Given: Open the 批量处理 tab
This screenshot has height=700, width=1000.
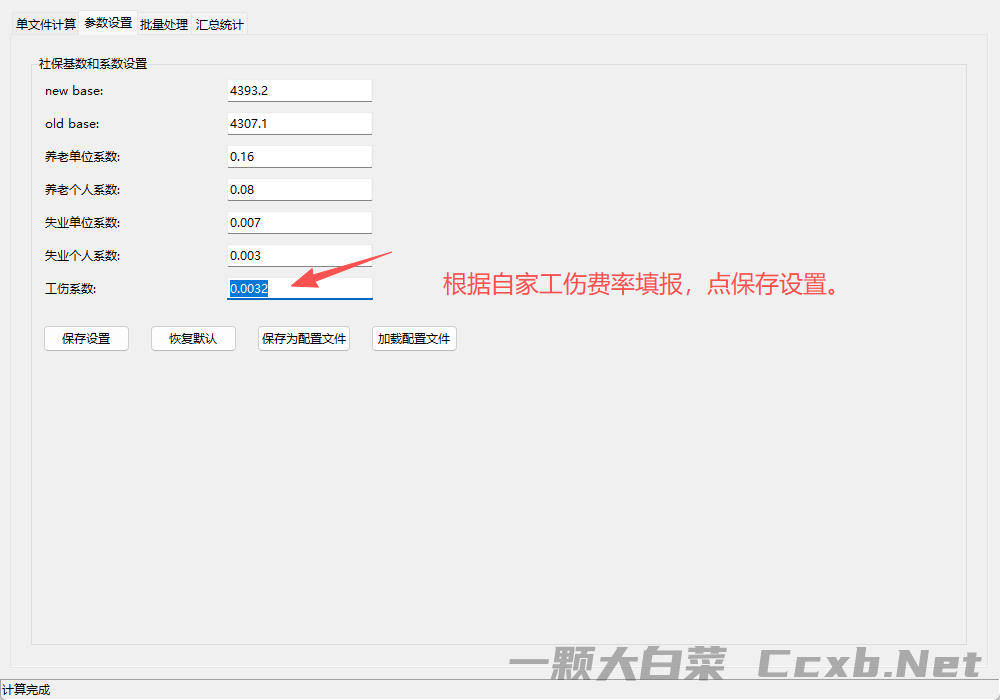Looking at the screenshot, I should [164, 24].
